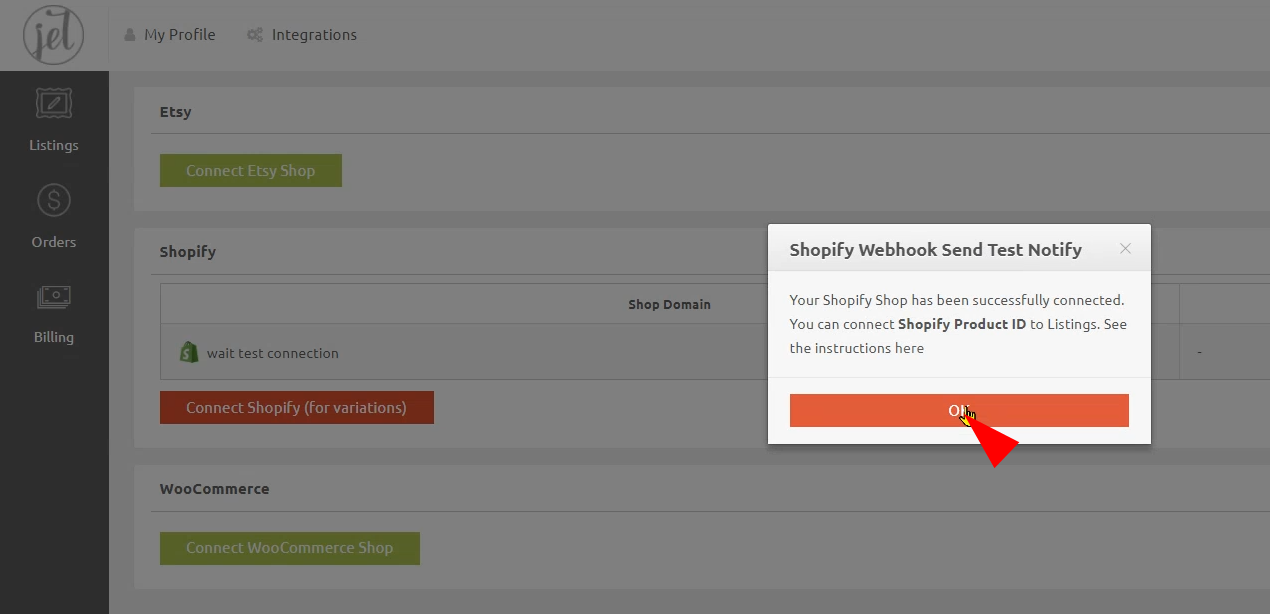Click Connect WooCommerce Shop button
This screenshot has height=614, width=1270.
click(x=290, y=548)
